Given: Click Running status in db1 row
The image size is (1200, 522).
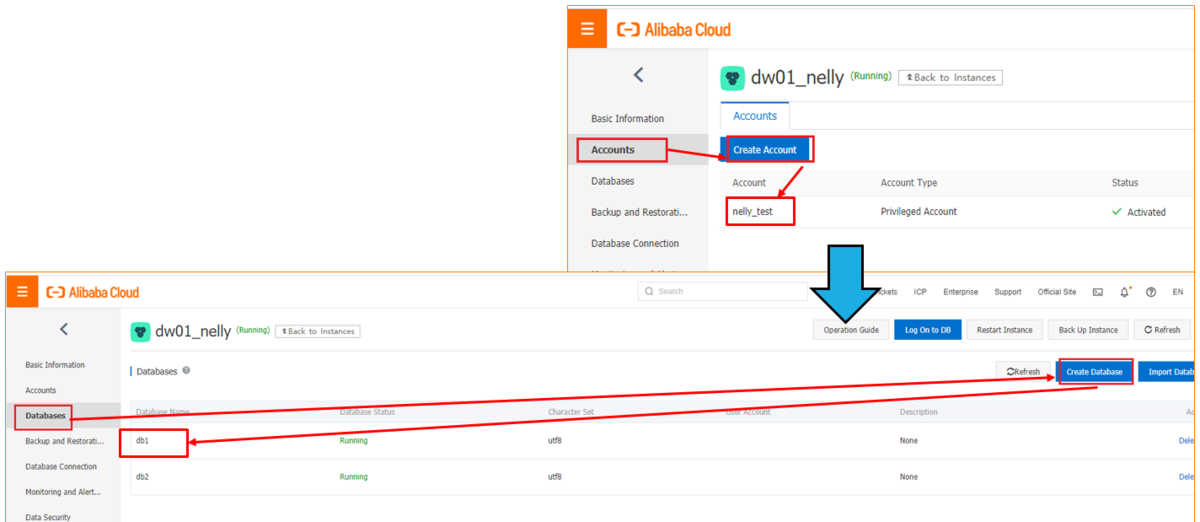Looking at the screenshot, I should click(353, 440).
